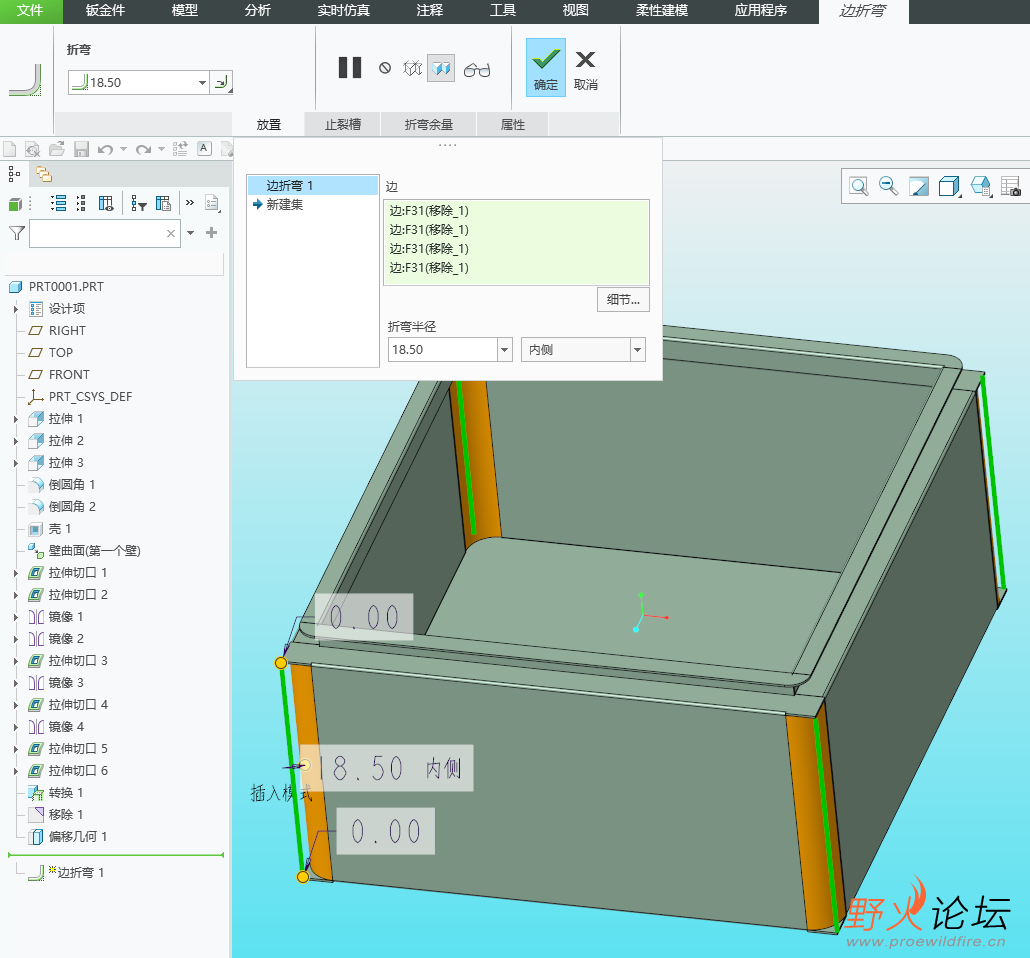Toggle the attached preview mode icon
This screenshot has width=1030, height=958.
pos(441,68)
